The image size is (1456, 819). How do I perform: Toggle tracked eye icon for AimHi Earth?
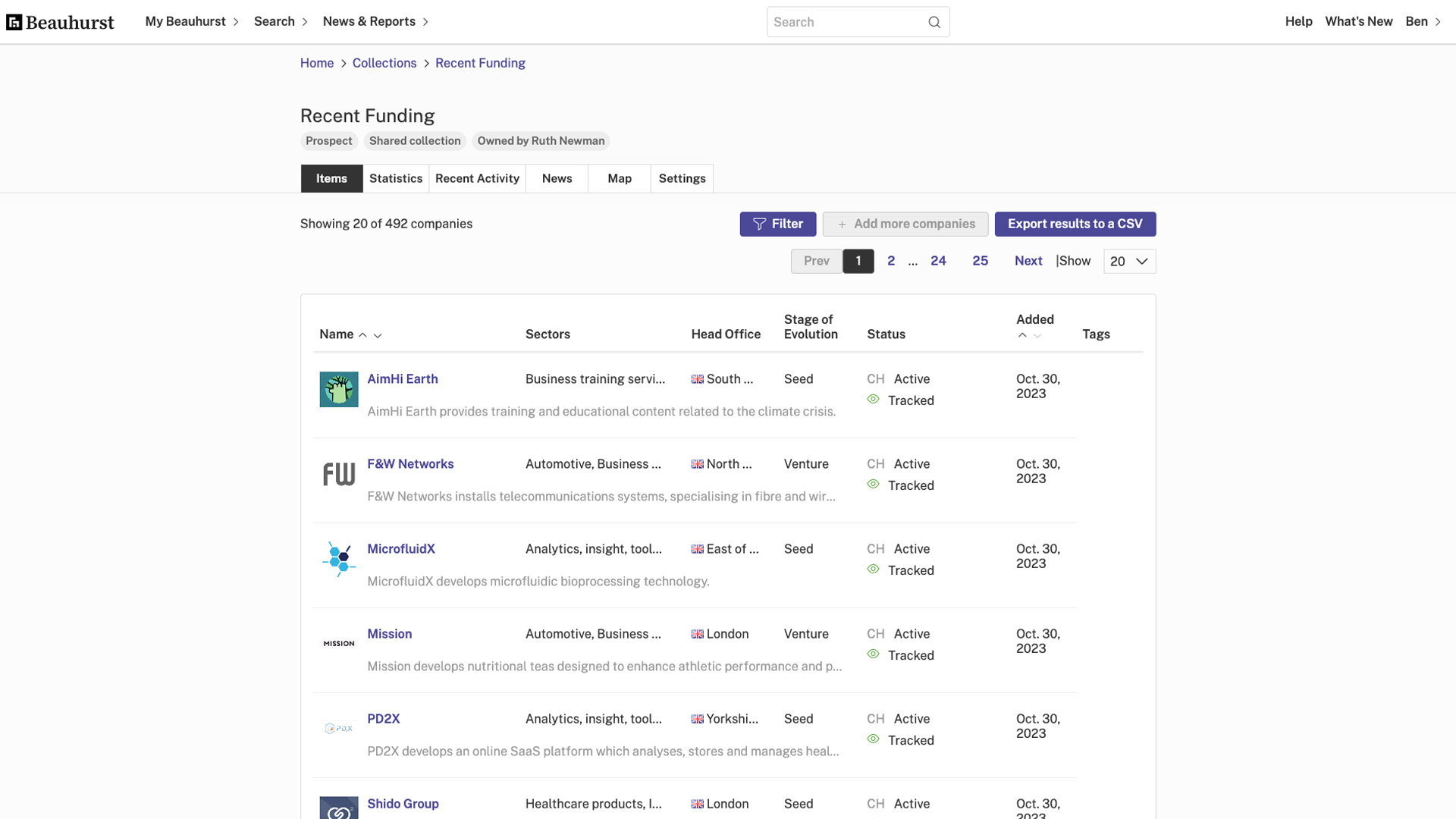pos(874,400)
